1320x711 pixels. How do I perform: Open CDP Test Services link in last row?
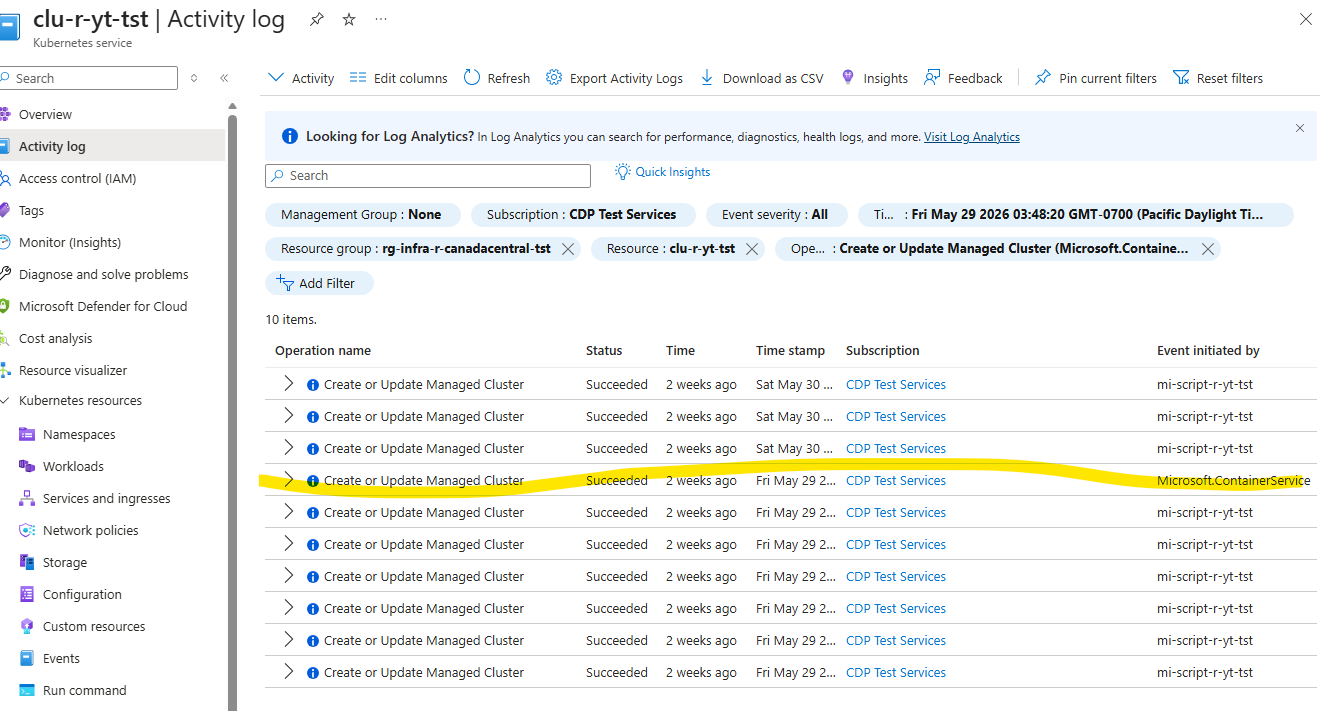[896, 672]
